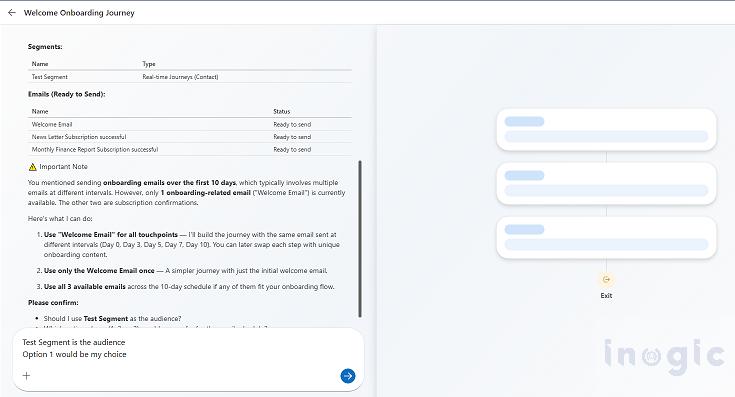The width and height of the screenshot is (735, 397).
Task: Click the Real-time Journeys (Contact) cell
Action: point(180,77)
